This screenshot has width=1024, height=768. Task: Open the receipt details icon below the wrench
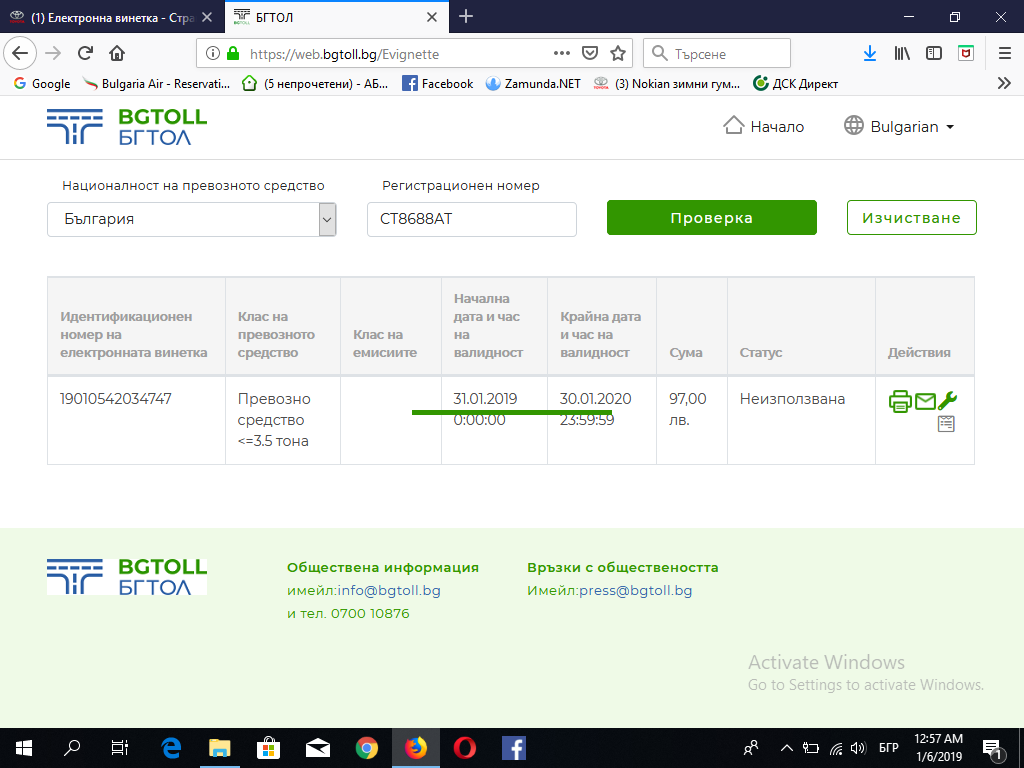click(x=946, y=424)
